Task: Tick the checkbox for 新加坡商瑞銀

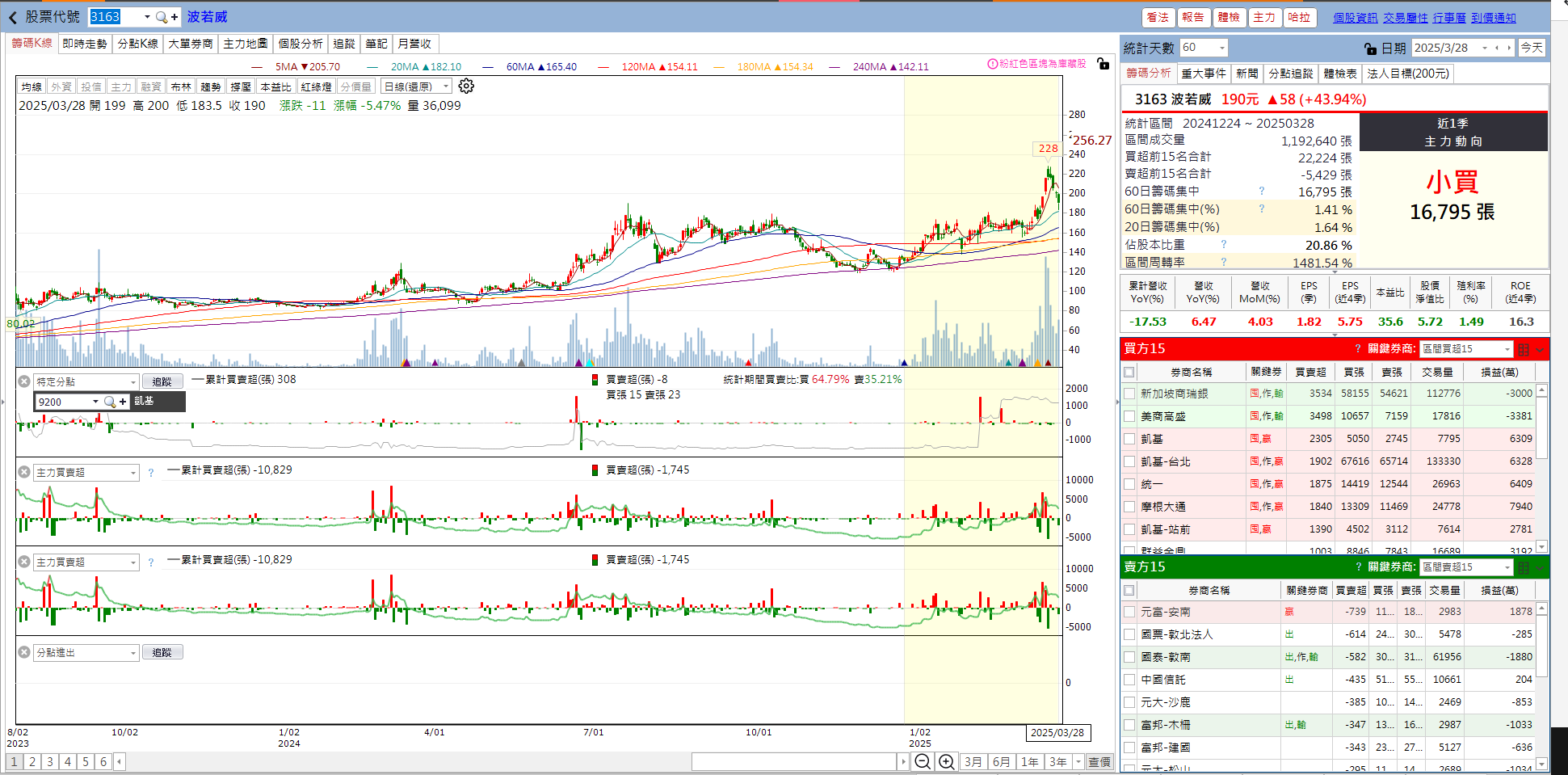Action: click(1129, 394)
